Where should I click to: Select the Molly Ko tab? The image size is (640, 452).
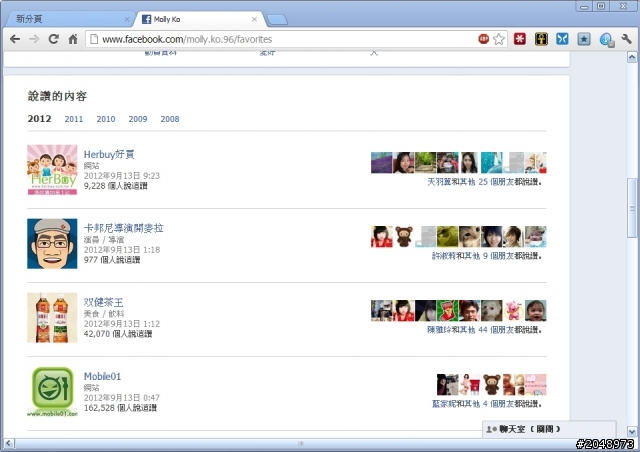click(198, 19)
